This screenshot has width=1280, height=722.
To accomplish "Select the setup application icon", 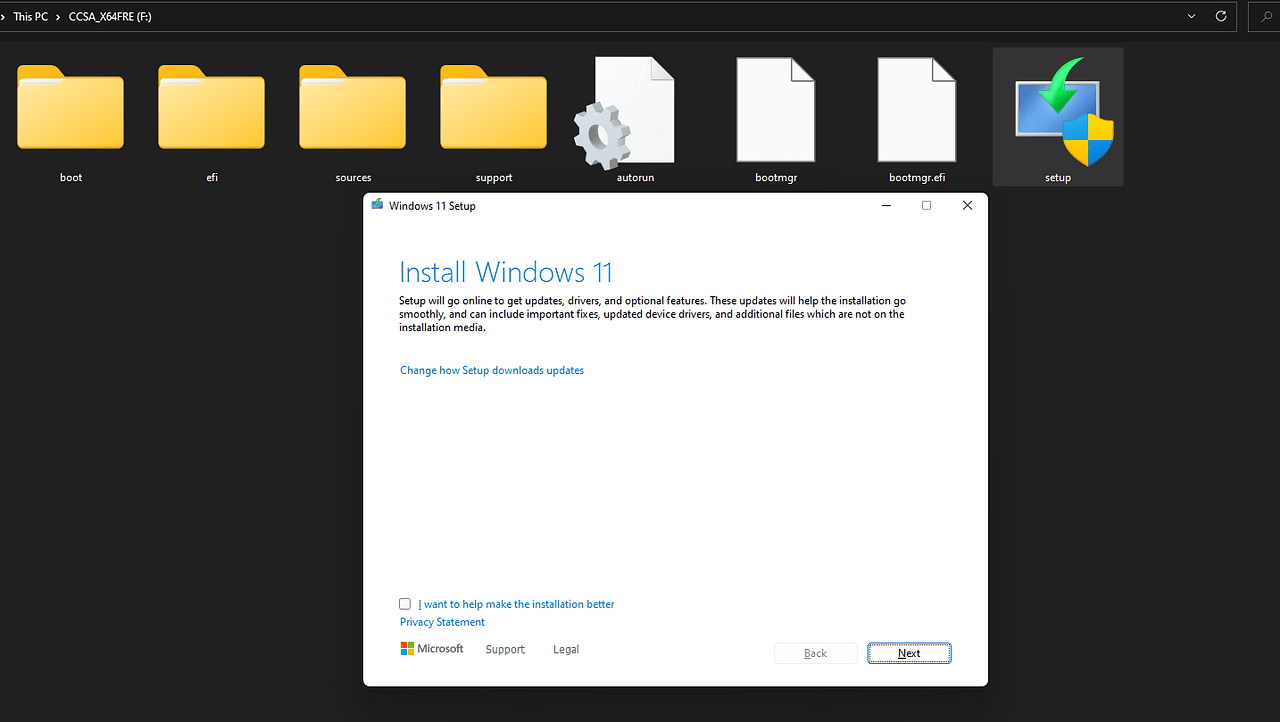I will 1064,112.
